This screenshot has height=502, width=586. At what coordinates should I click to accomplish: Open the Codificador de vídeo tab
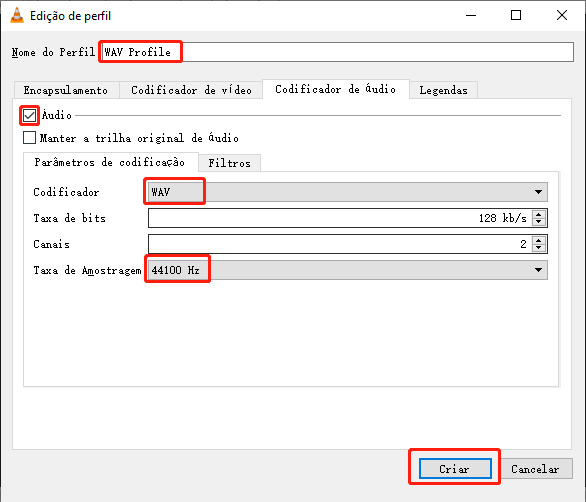click(191, 90)
